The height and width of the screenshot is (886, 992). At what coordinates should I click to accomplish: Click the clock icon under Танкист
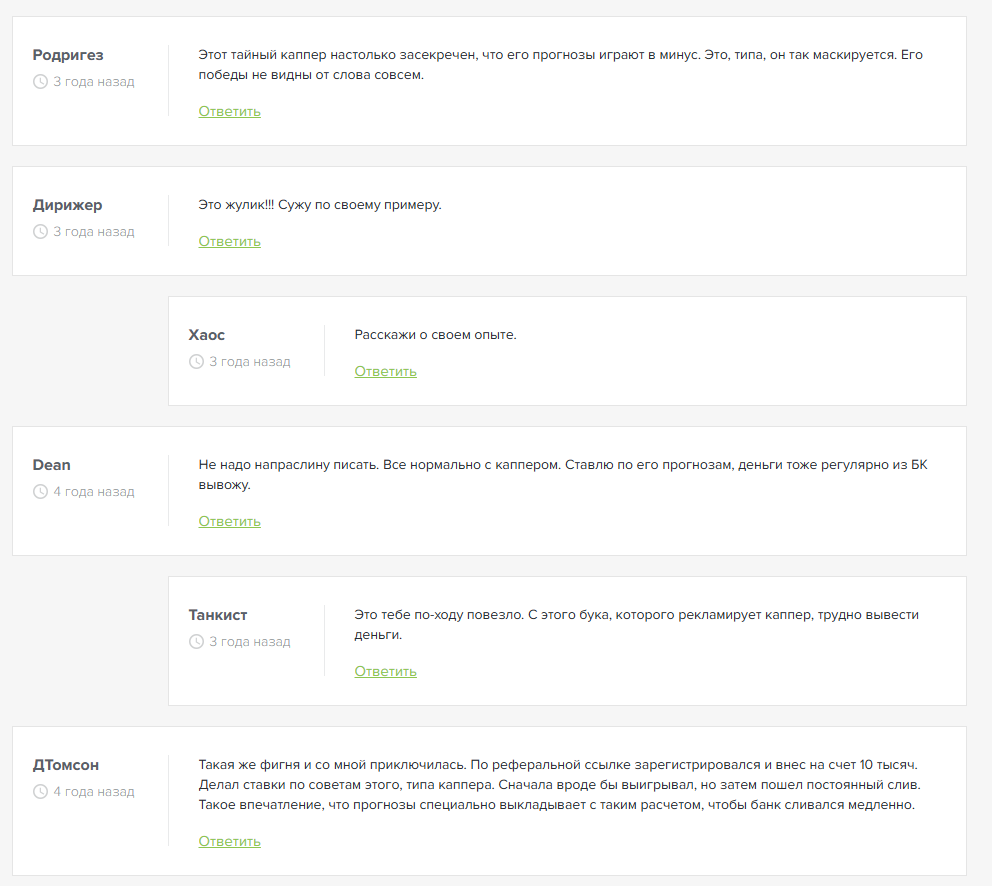click(x=196, y=642)
